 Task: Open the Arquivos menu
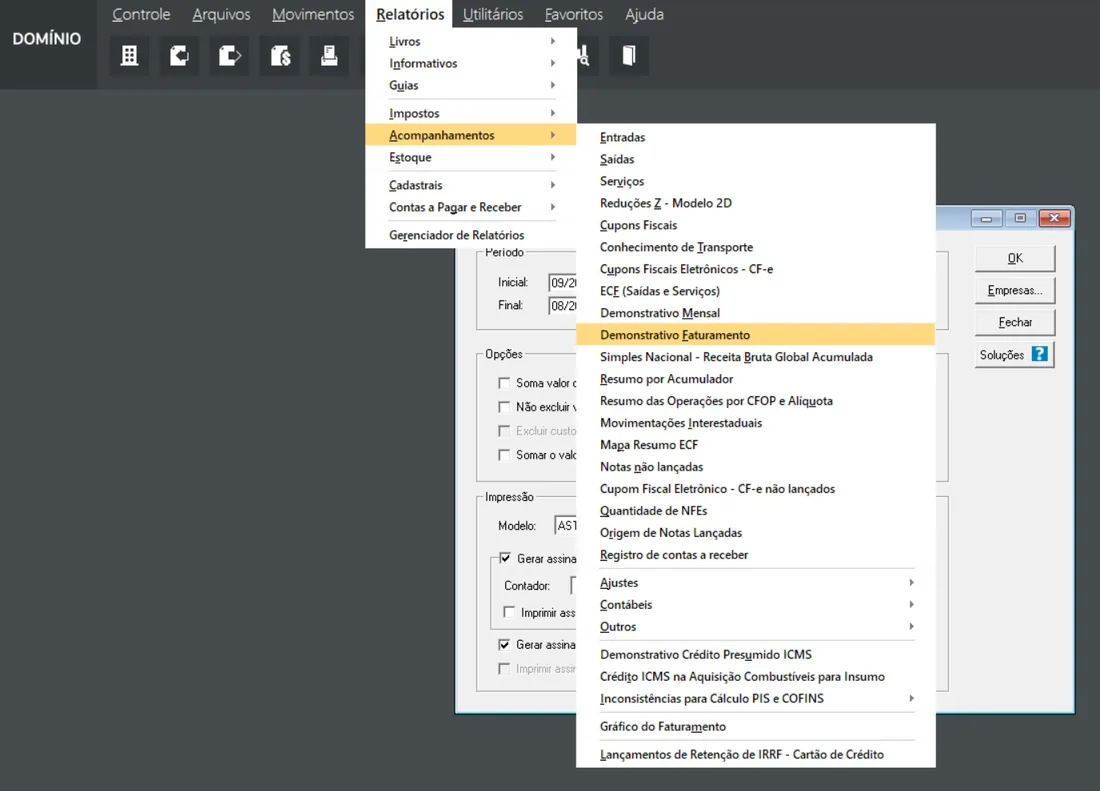click(x=221, y=14)
